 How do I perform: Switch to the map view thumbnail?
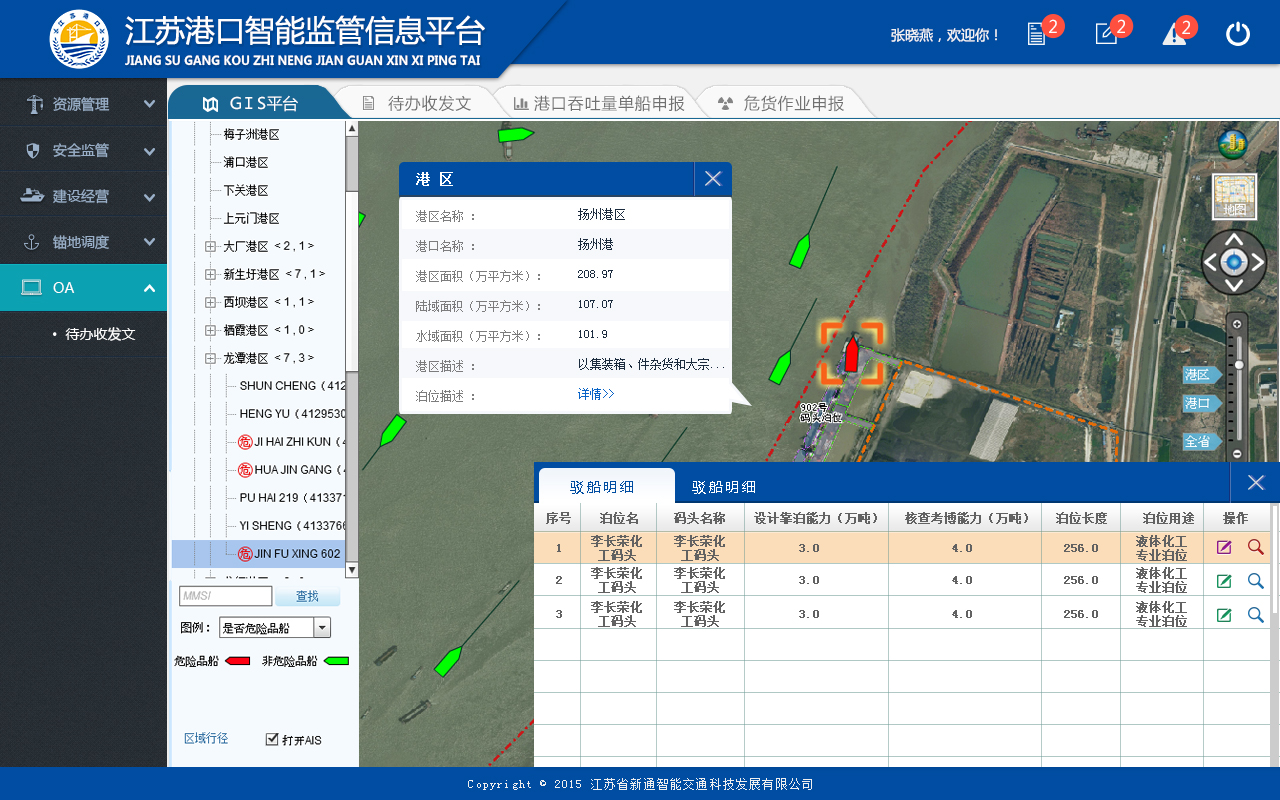1234,197
